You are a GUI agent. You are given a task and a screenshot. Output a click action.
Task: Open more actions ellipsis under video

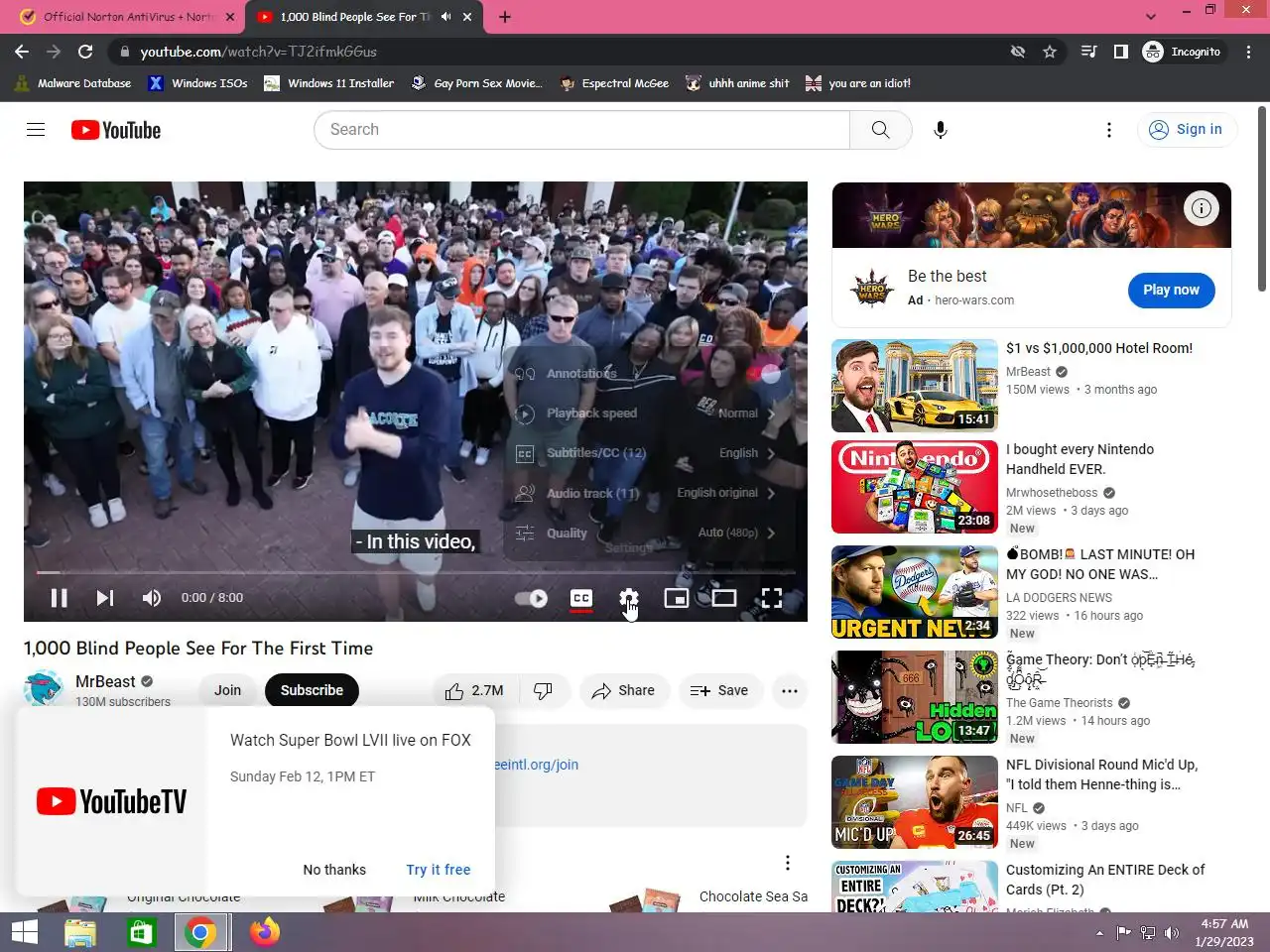pos(790,691)
